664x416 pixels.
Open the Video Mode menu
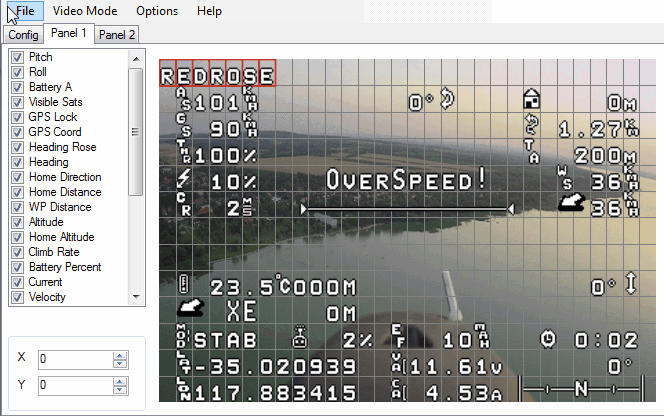(x=85, y=11)
